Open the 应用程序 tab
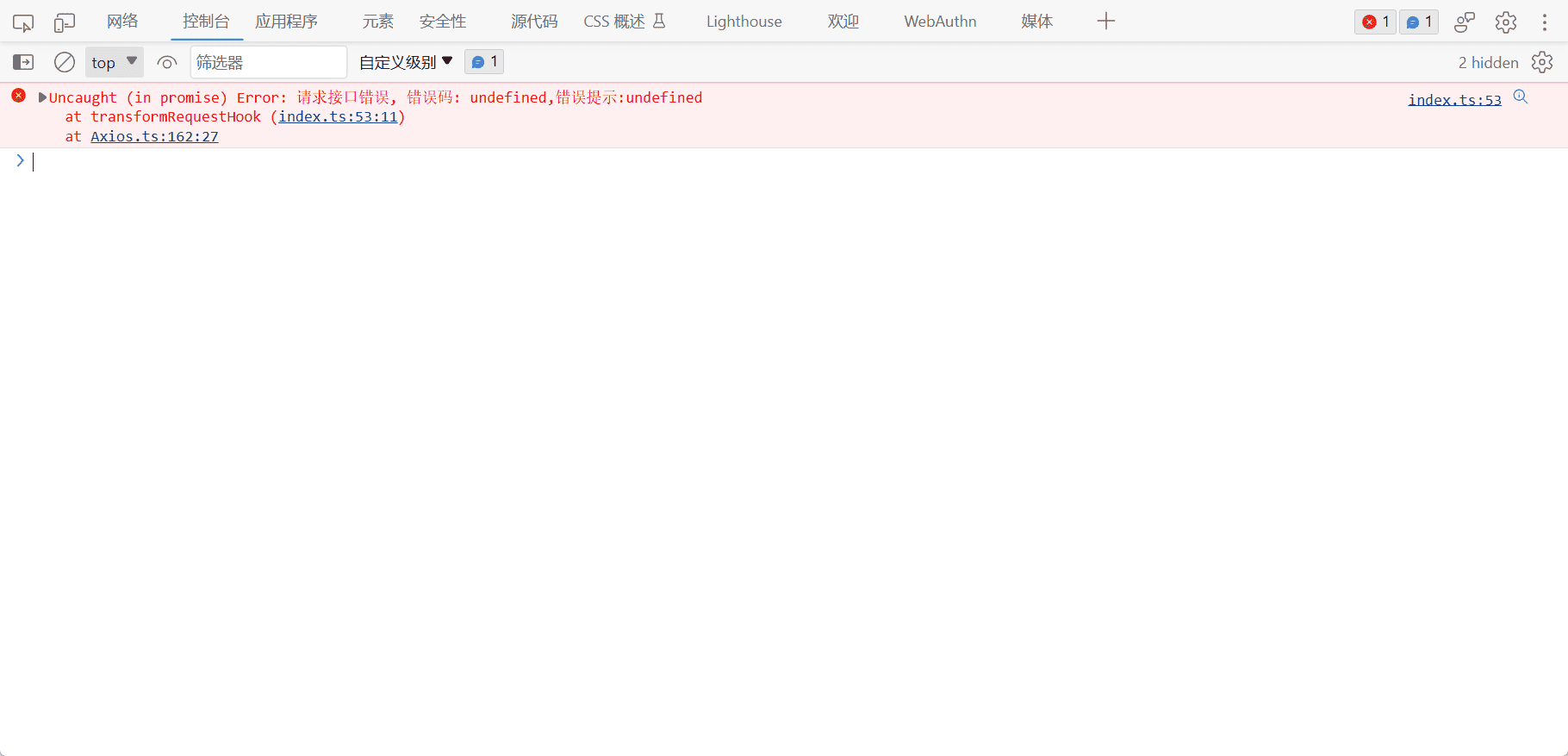 [286, 22]
